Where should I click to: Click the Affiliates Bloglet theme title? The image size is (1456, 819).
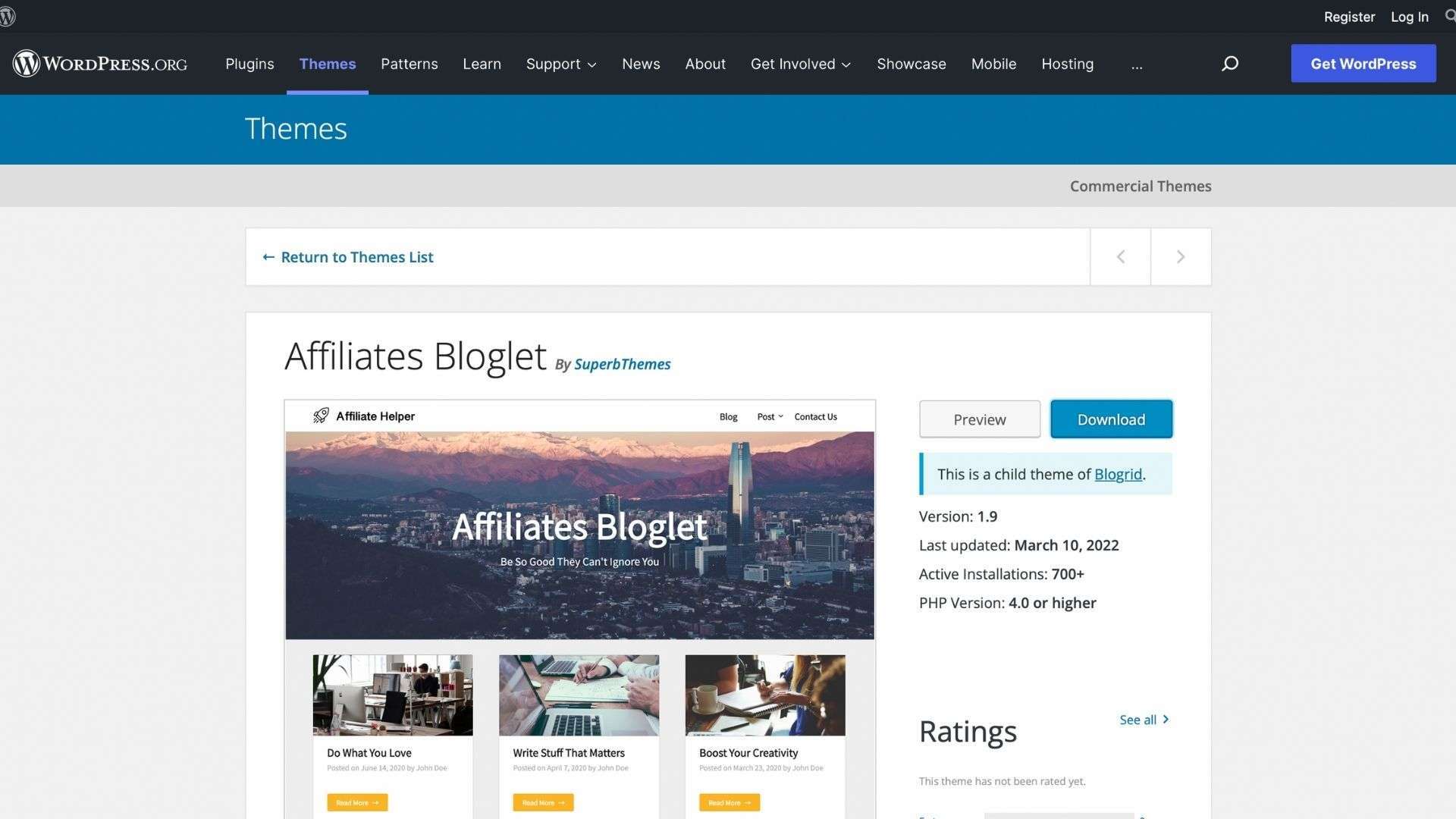[x=415, y=356]
